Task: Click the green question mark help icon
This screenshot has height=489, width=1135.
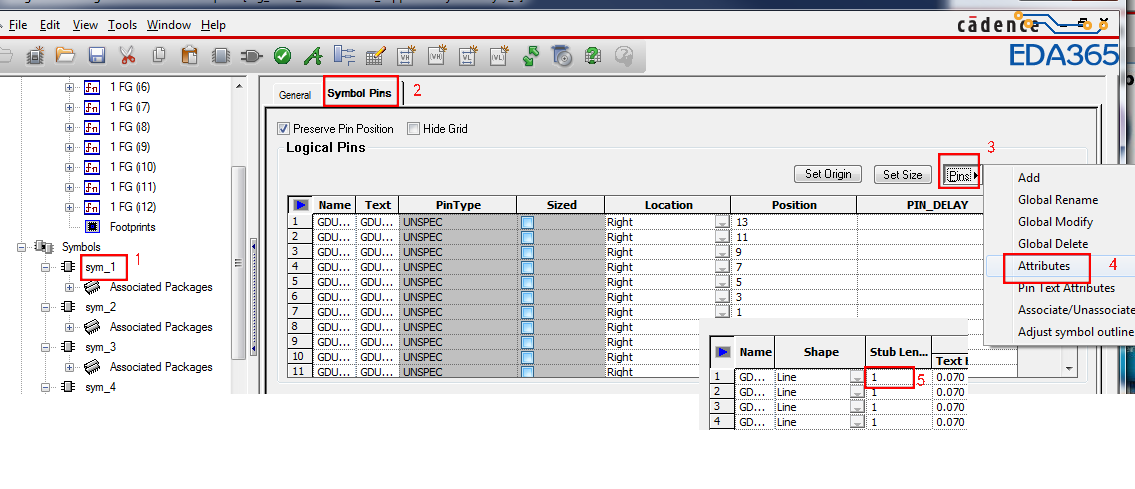Action: 593,55
